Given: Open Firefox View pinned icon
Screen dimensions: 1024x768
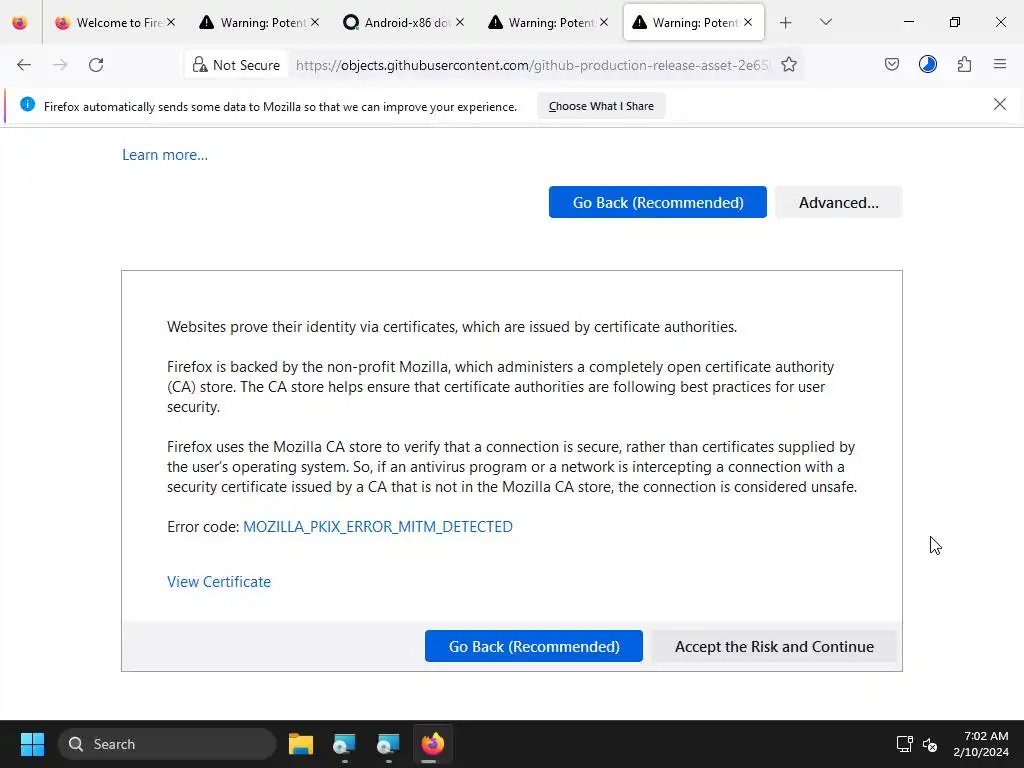Looking at the screenshot, I should pyautogui.click(x=20, y=23).
